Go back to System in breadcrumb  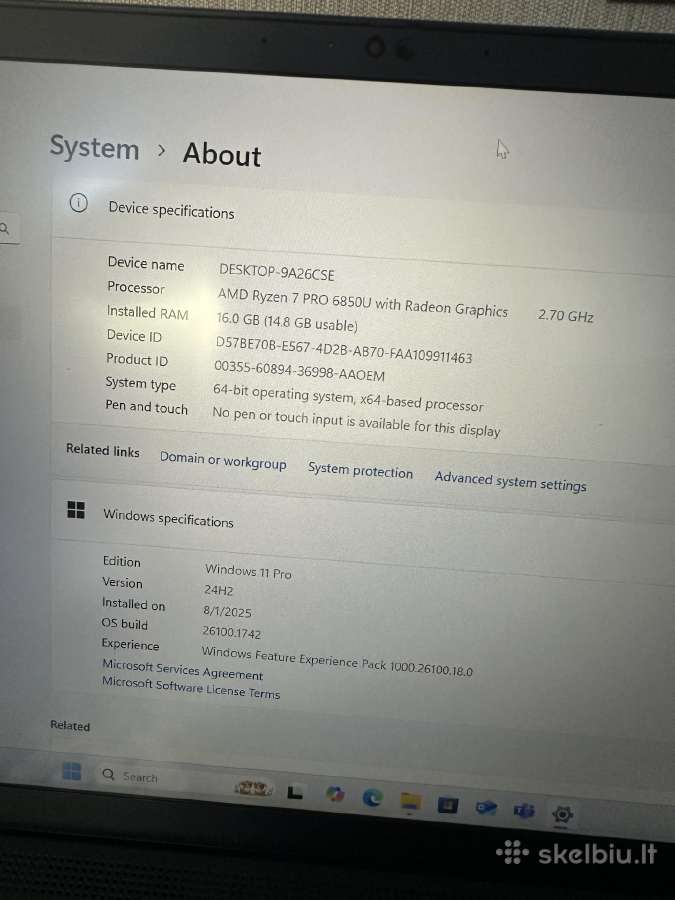[95, 148]
